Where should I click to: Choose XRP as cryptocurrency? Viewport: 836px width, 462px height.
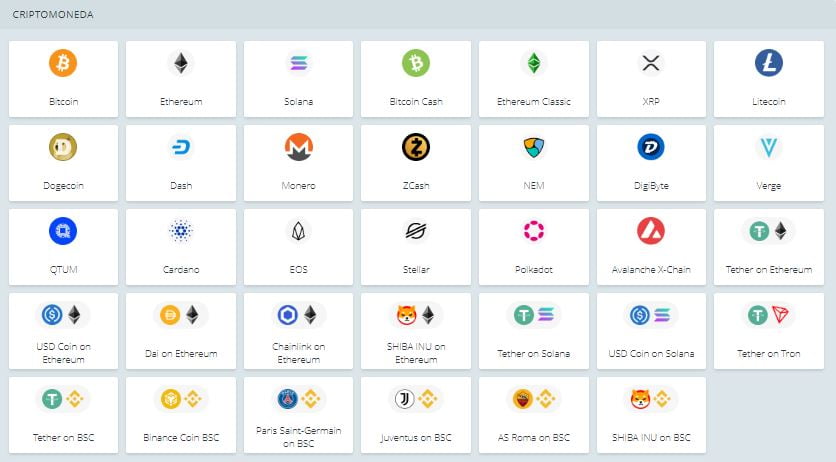[651, 78]
